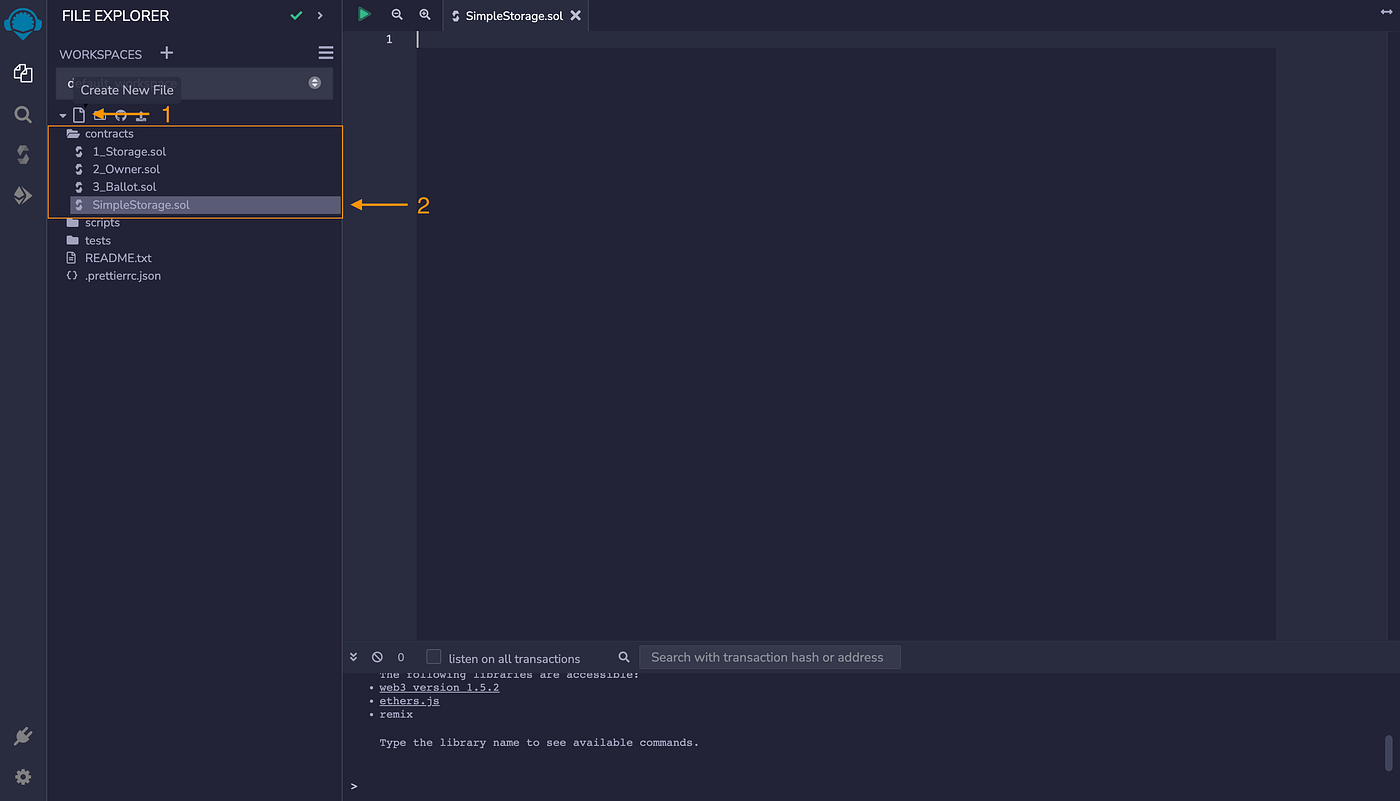
Task: Open Deploy and run transactions icon
Action: 23,195
